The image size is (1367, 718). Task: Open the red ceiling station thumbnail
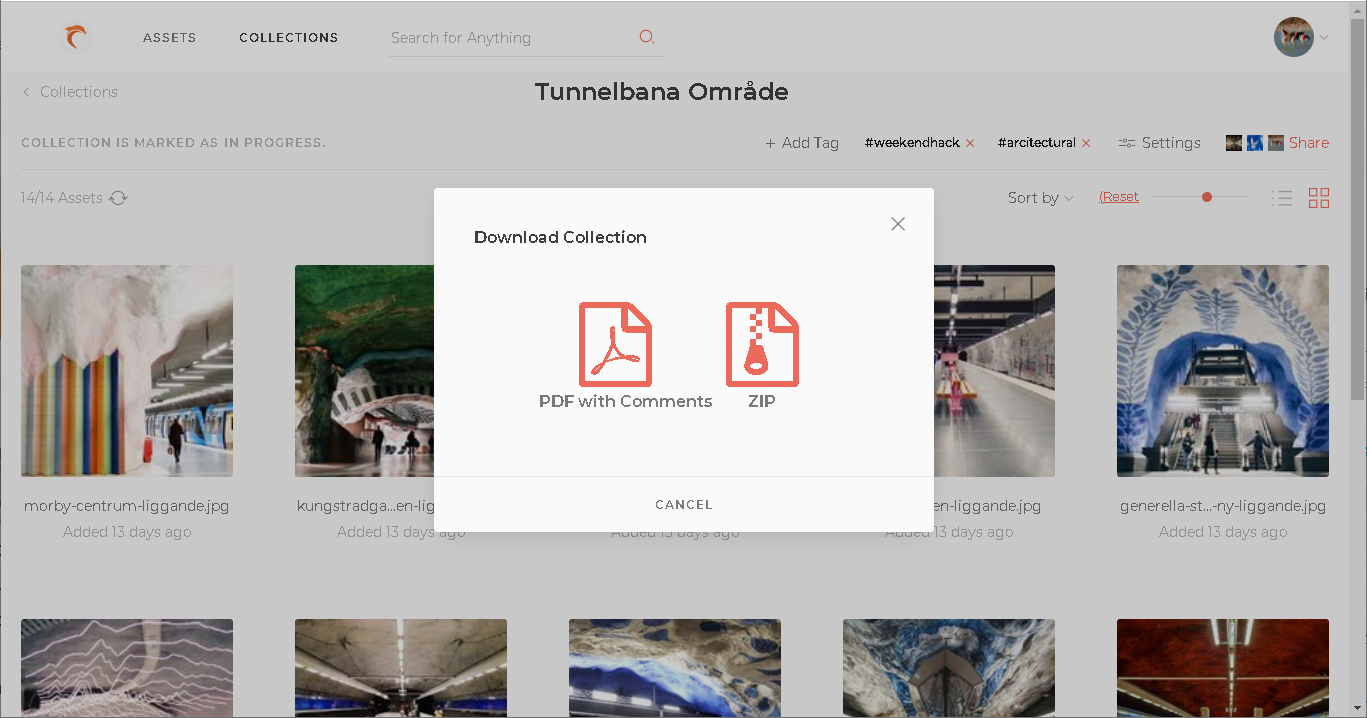pyautogui.click(x=1223, y=668)
